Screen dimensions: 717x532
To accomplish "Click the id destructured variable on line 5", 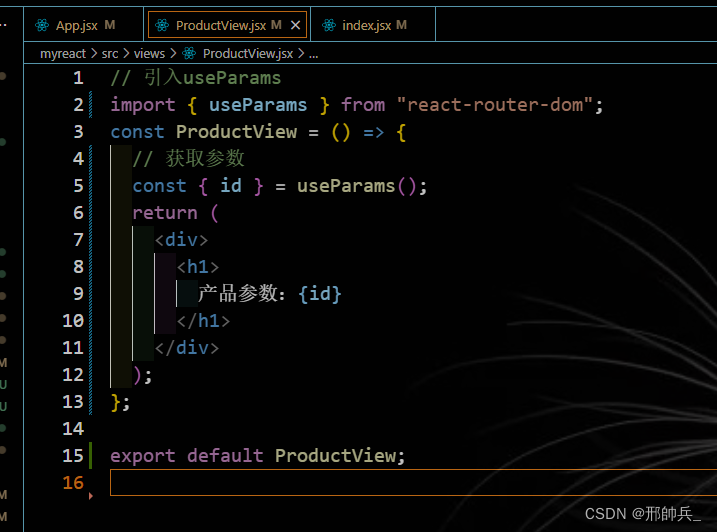I will (x=231, y=186).
